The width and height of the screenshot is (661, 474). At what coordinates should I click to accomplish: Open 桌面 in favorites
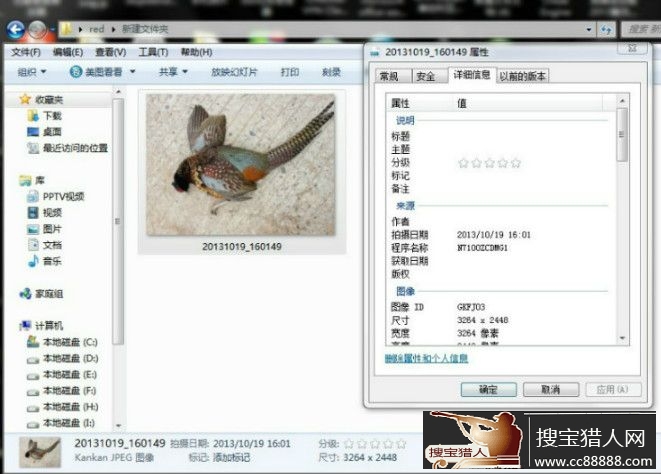point(45,132)
